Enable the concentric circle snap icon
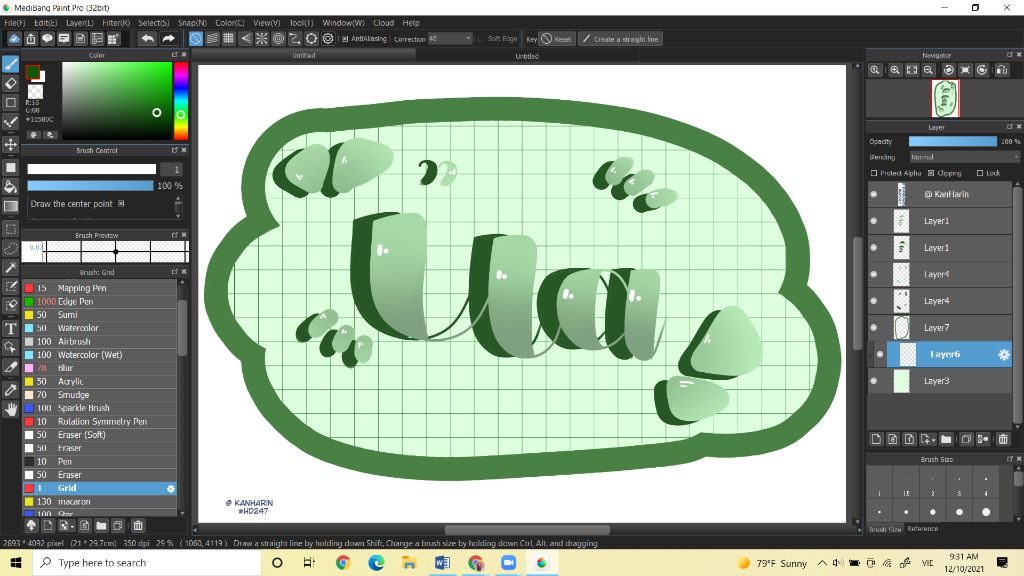The height and width of the screenshot is (576, 1024). [278, 39]
